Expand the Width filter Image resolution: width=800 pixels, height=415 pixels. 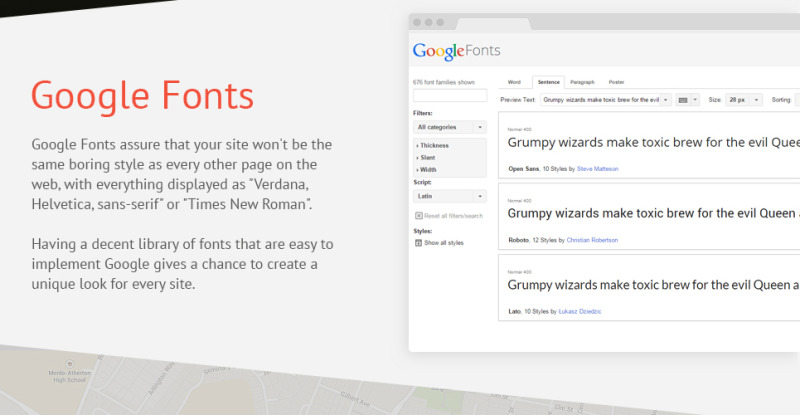[x=427, y=169]
